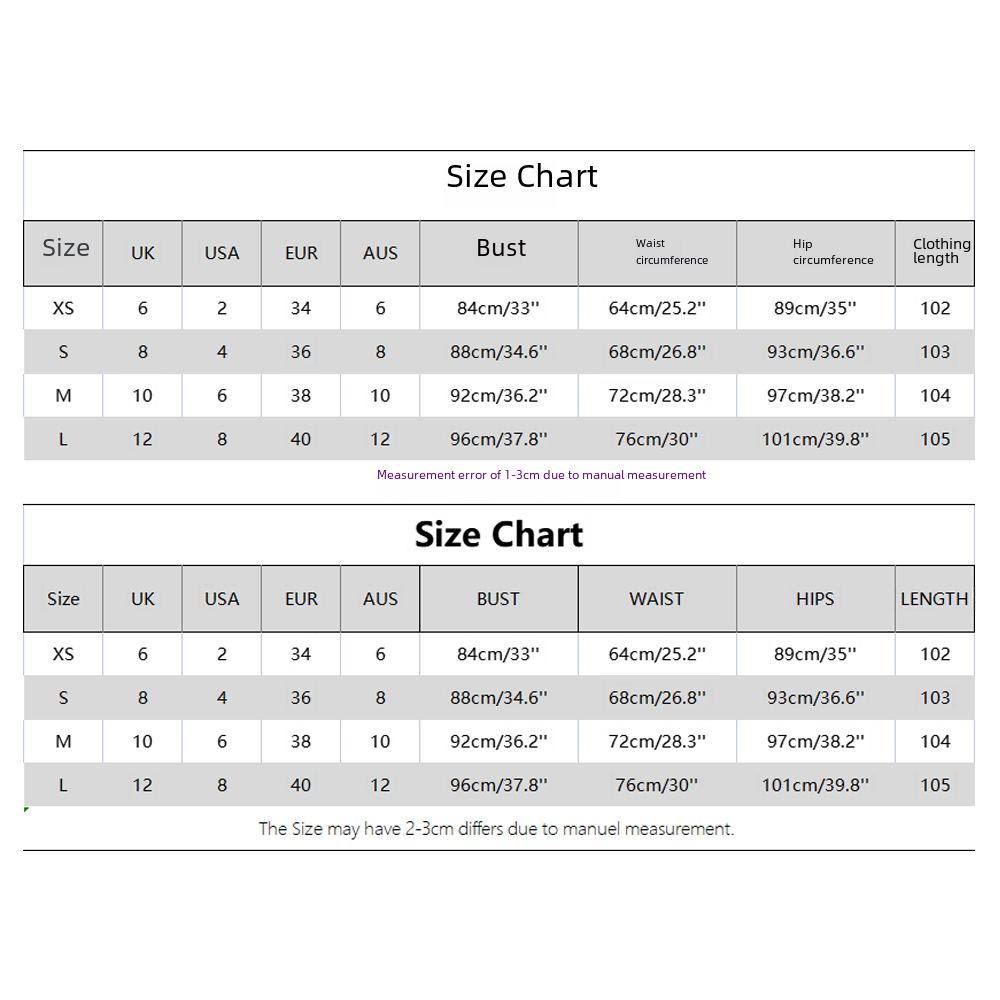
Task: Select the 'HIPS' header cell
Action: [816, 599]
